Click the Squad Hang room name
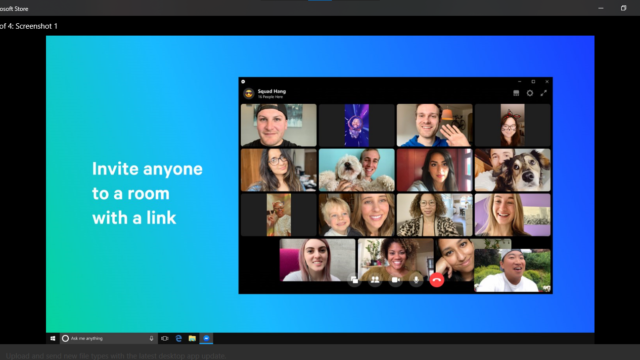640x360 pixels. [271, 91]
